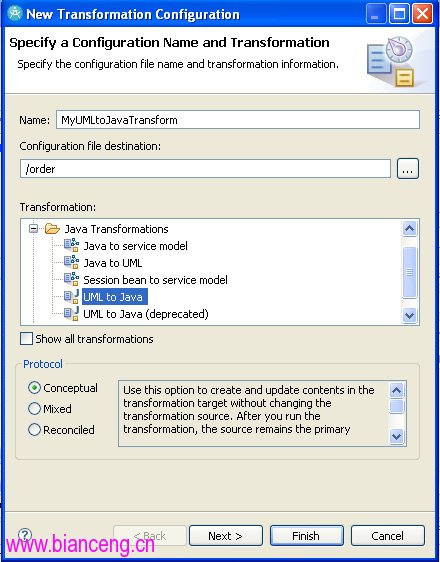Click the Name input field
The width and height of the screenshot is (440, 562).
click(238, 119)
